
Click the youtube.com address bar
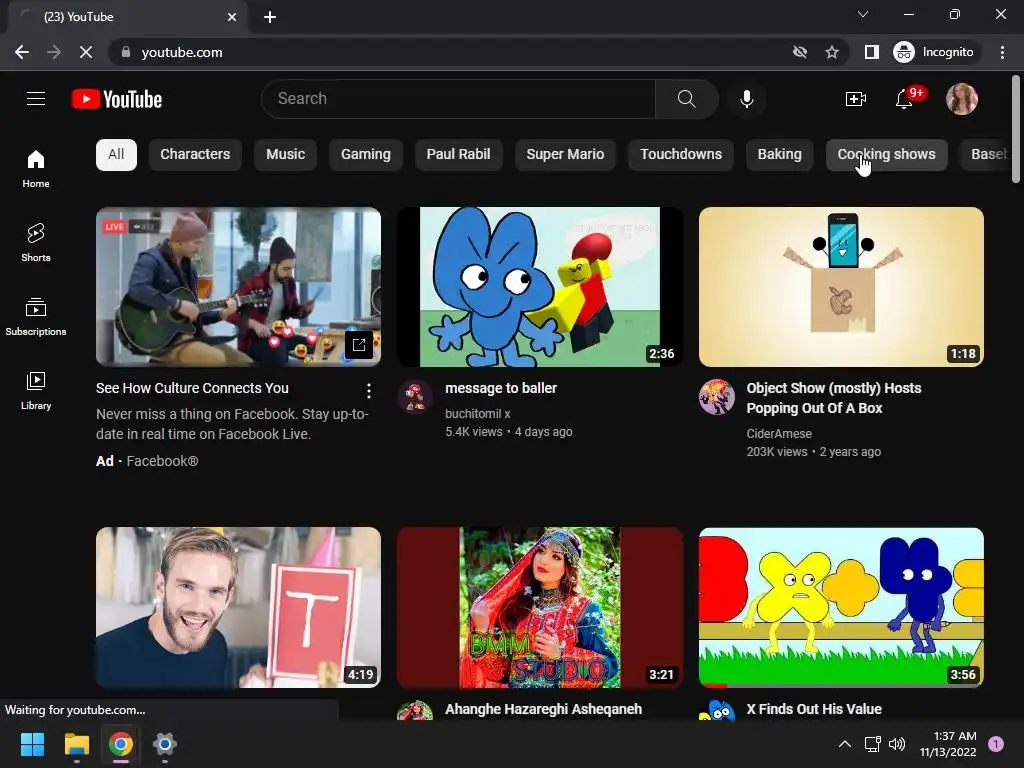click(x=451, y=52)
